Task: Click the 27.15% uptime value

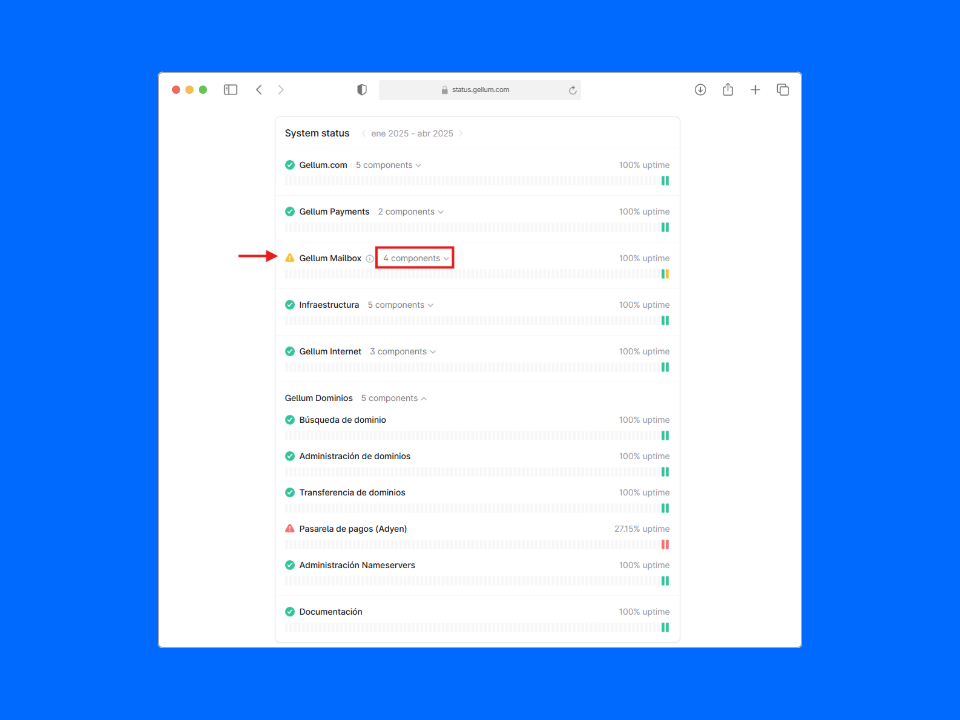Action: click(x=642, y=528)
